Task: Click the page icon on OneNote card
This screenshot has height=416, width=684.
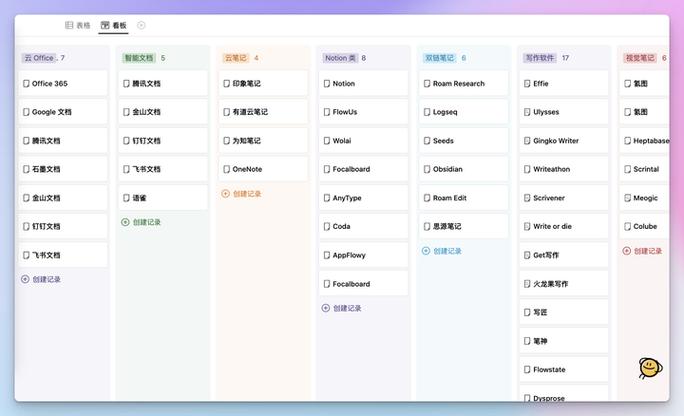Action: click(226, 169)
